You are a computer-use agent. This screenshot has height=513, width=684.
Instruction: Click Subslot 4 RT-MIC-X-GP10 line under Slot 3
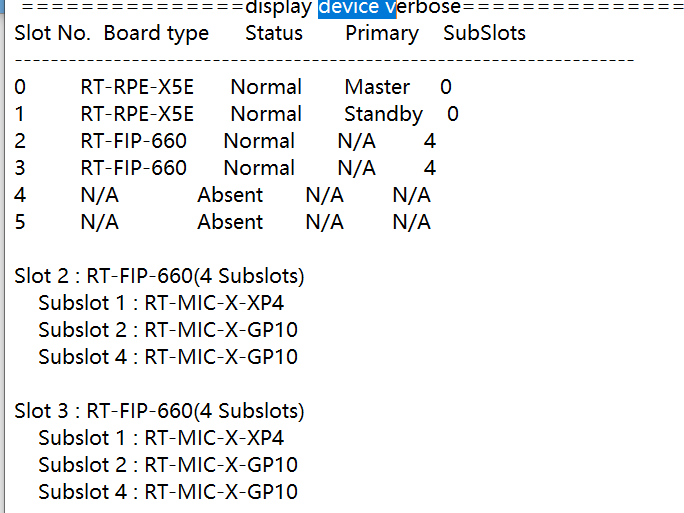point(168,492)
